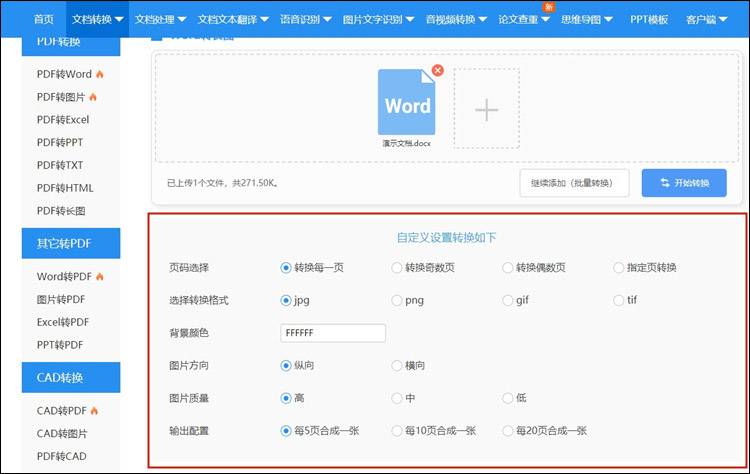Open 论文查重 dropdown menu

click(x=524, y=19)
